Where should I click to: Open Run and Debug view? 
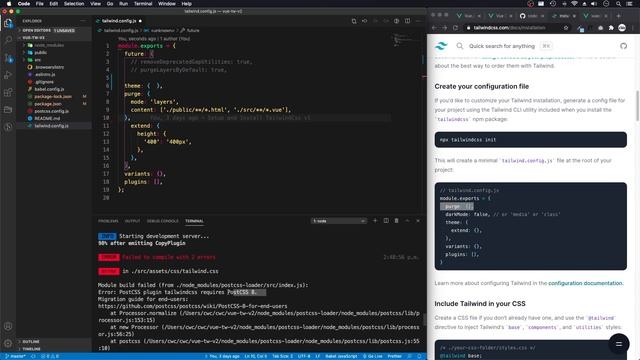pyautogui.click(x=8, y=75)
